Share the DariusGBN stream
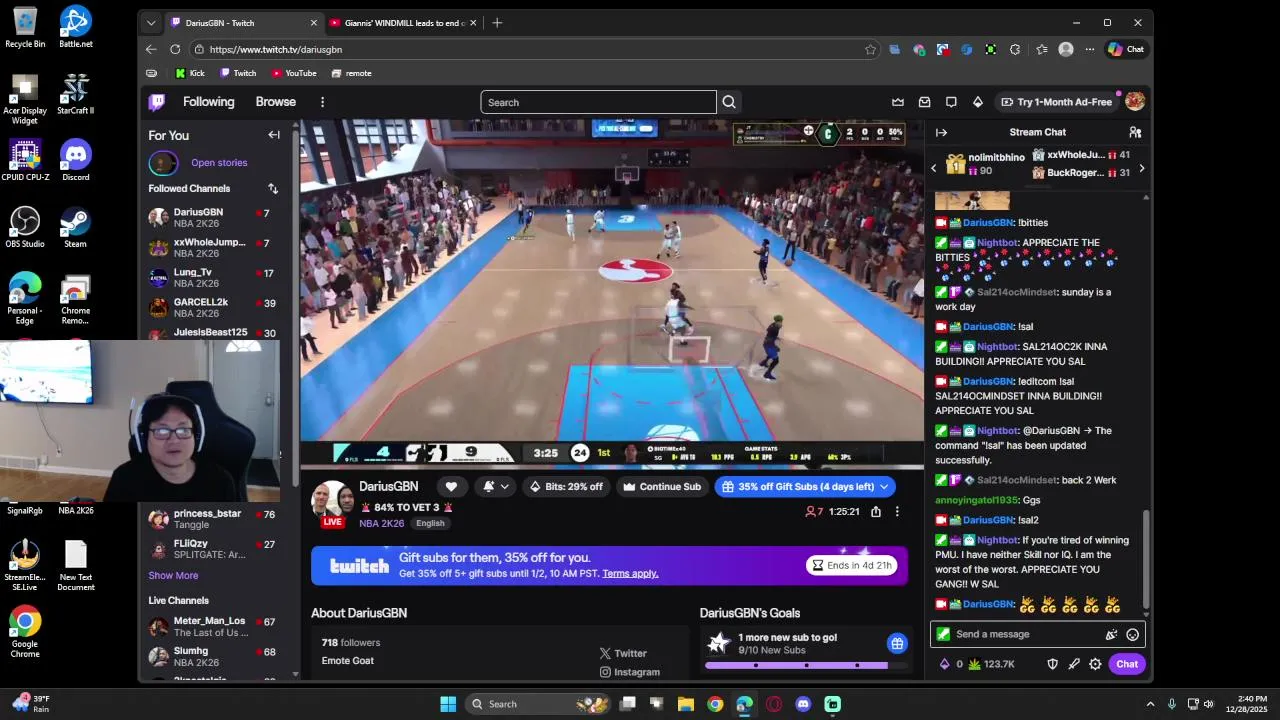1280x720 pixels. point(876,511)
